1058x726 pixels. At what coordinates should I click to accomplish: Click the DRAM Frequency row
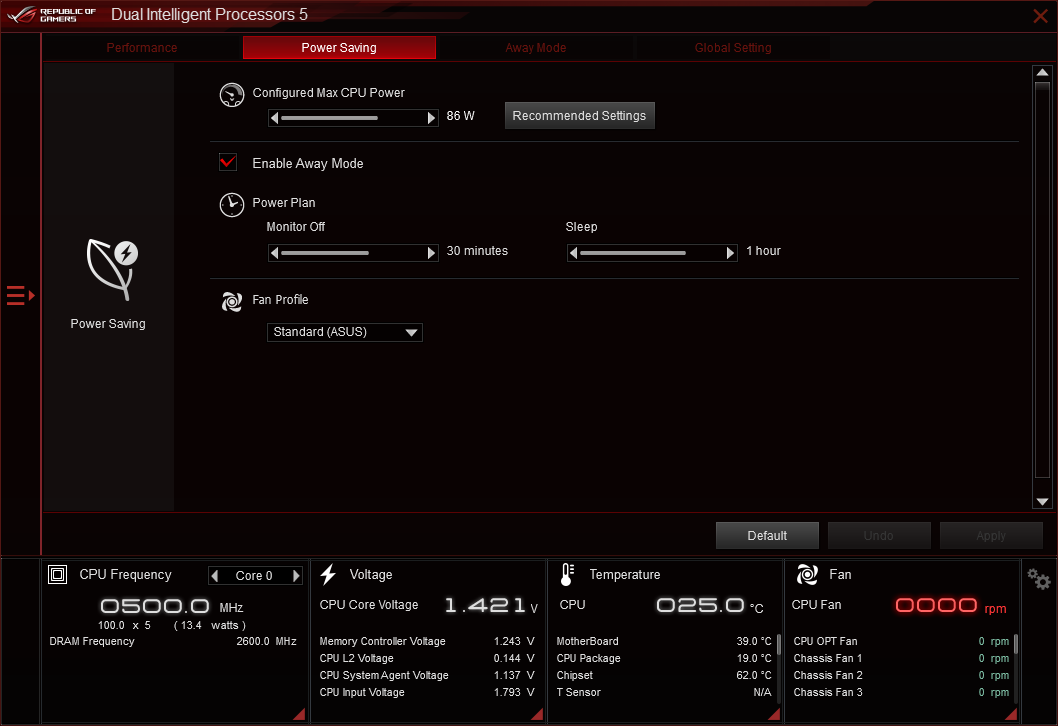coord(173,641)
